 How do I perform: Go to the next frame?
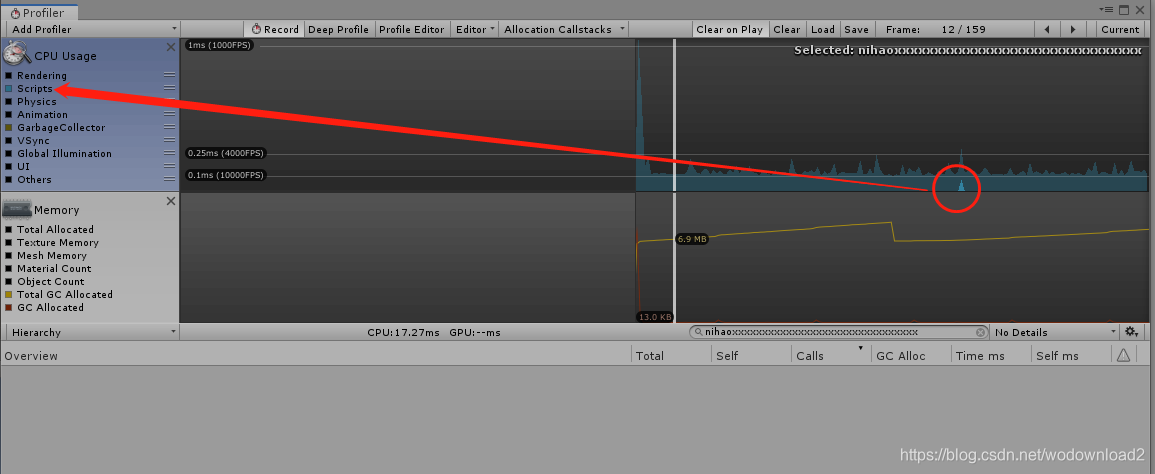coord(1072,29)
